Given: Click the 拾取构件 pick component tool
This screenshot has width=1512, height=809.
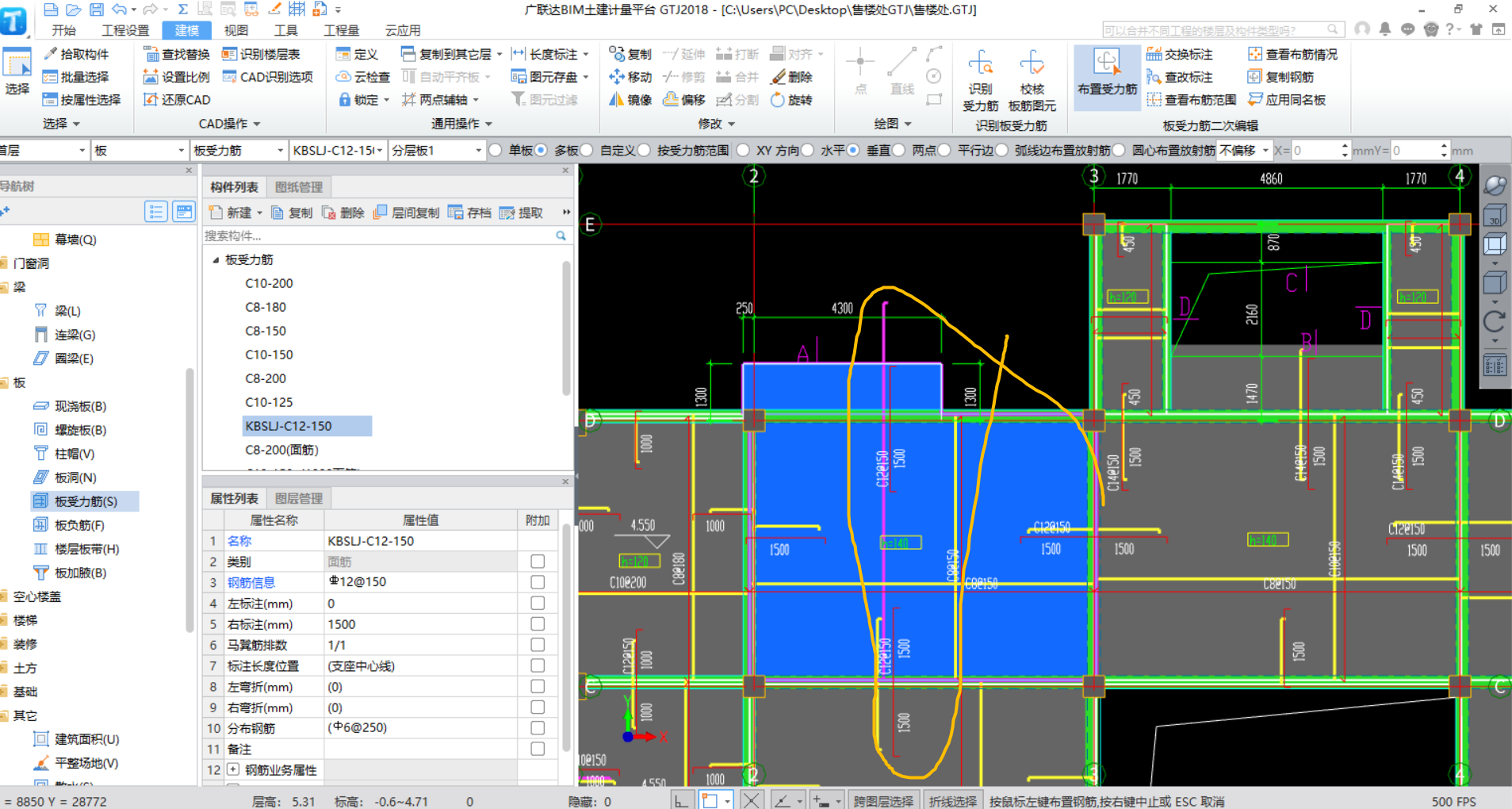Looking at the screenshot, I should tap(76, 54).
